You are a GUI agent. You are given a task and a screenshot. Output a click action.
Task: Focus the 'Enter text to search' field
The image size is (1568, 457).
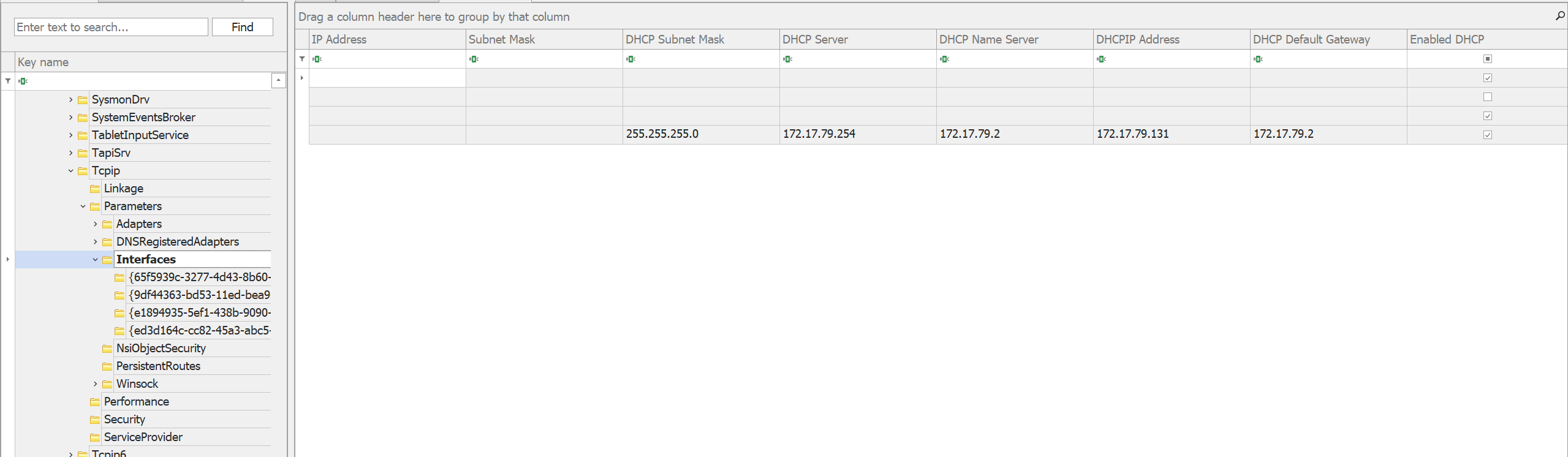point(111,27)
